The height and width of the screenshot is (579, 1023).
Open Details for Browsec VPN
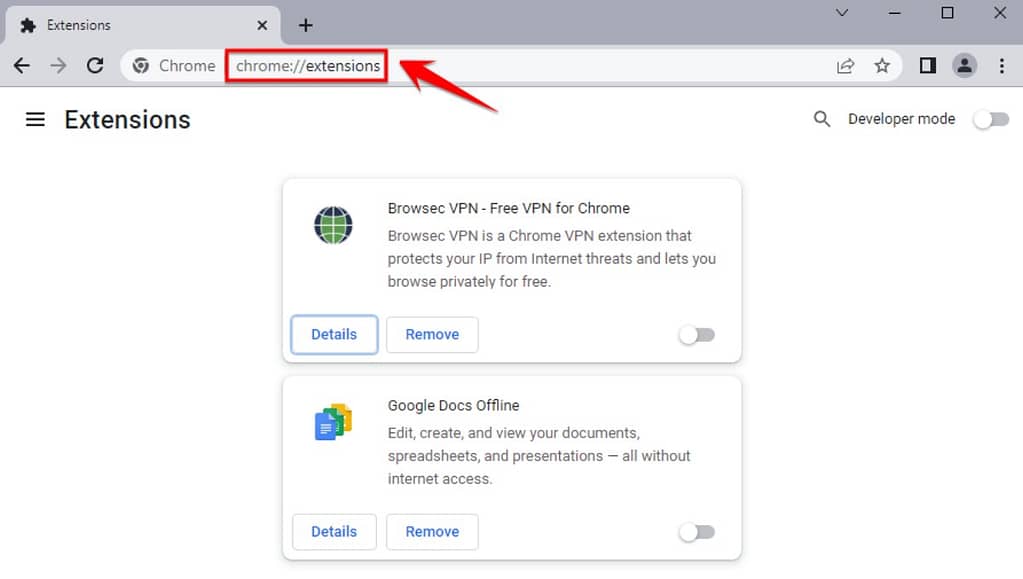point(334,334)
